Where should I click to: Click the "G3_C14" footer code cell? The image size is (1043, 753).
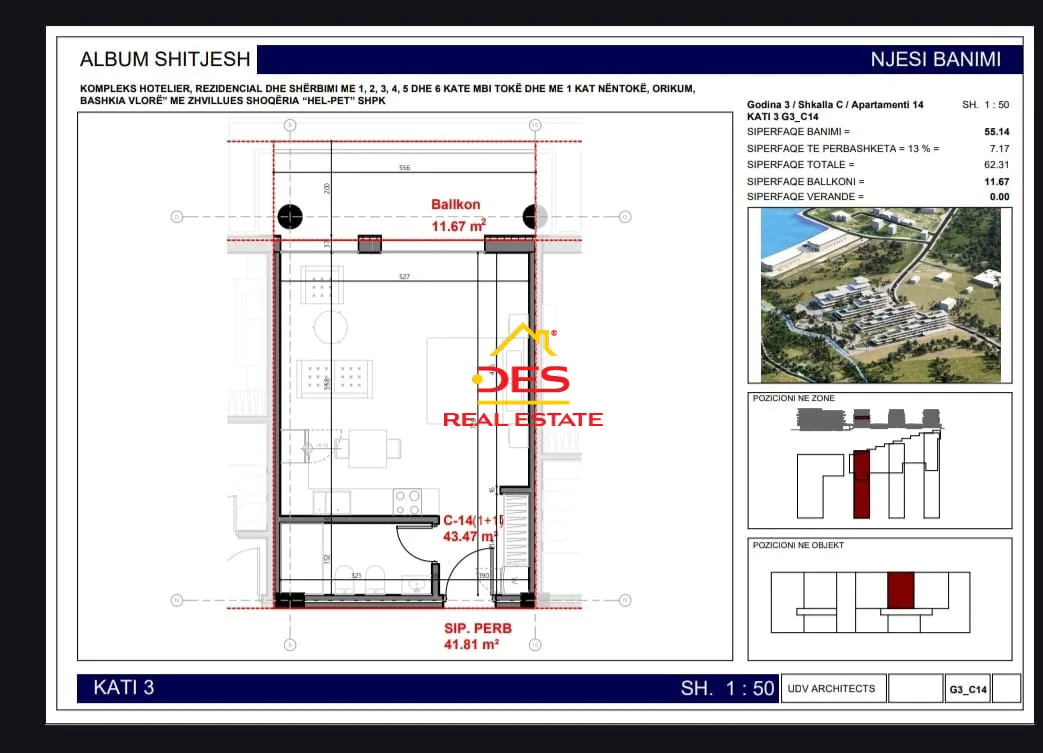tap(968, 689)
